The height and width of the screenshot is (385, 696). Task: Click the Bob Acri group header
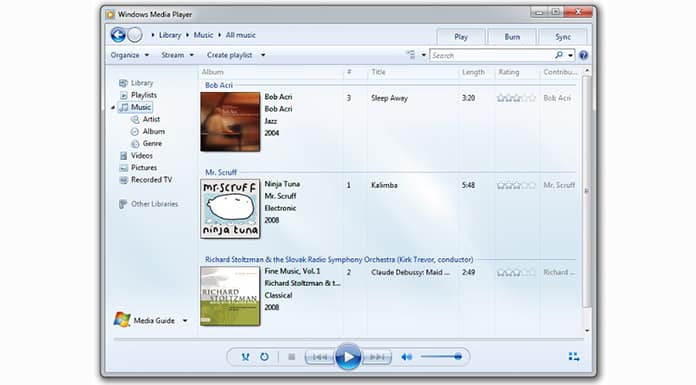tap(218, 85)
